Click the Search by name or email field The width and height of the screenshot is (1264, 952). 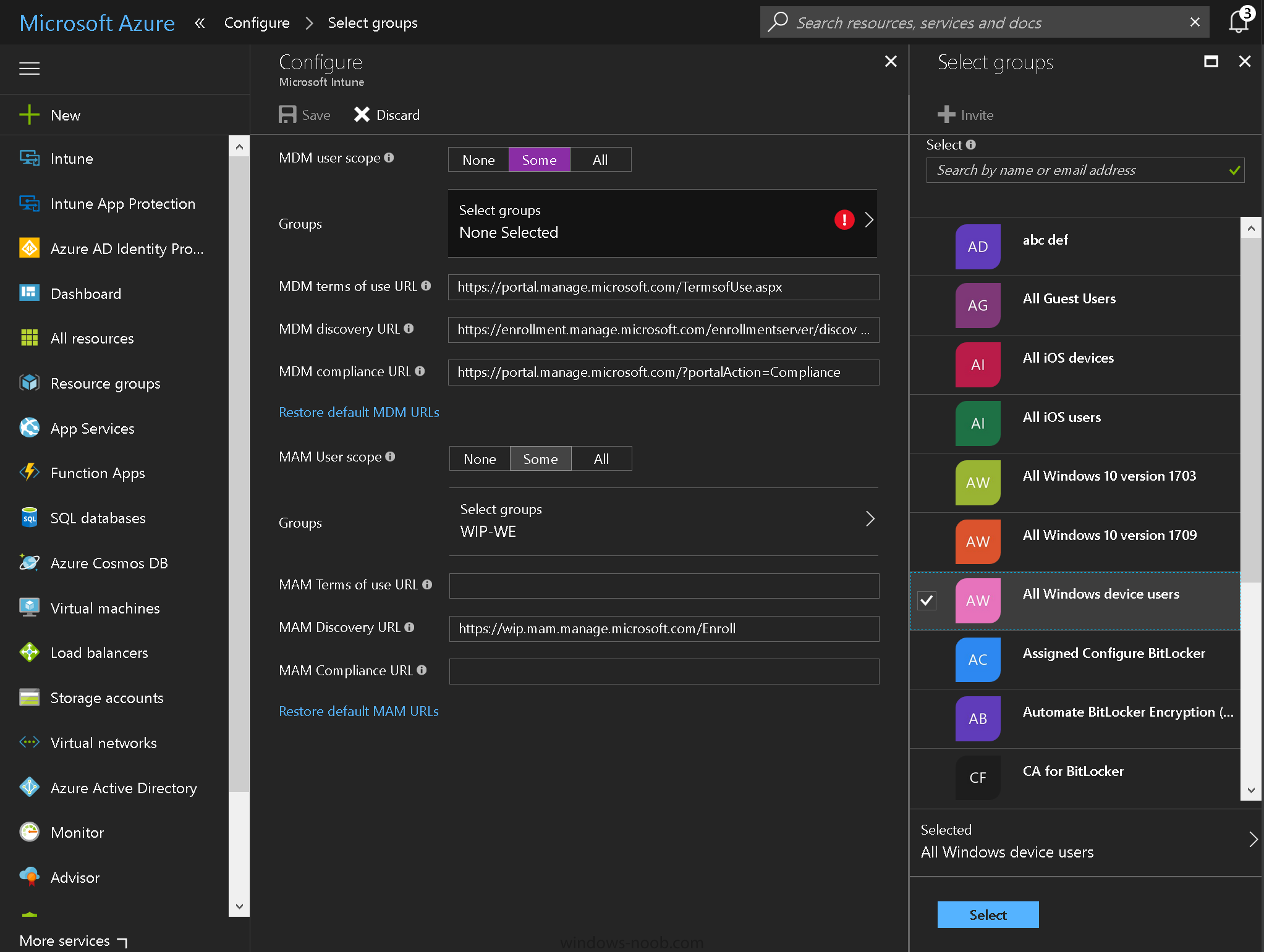(x=1085, y=171)
